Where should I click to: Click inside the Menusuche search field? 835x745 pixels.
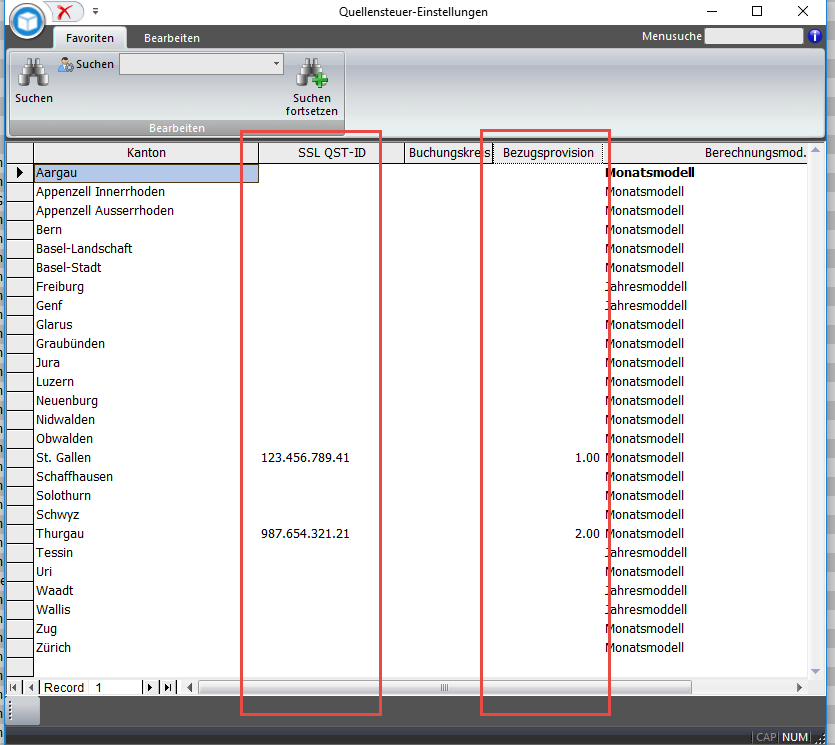coord(753,37)
